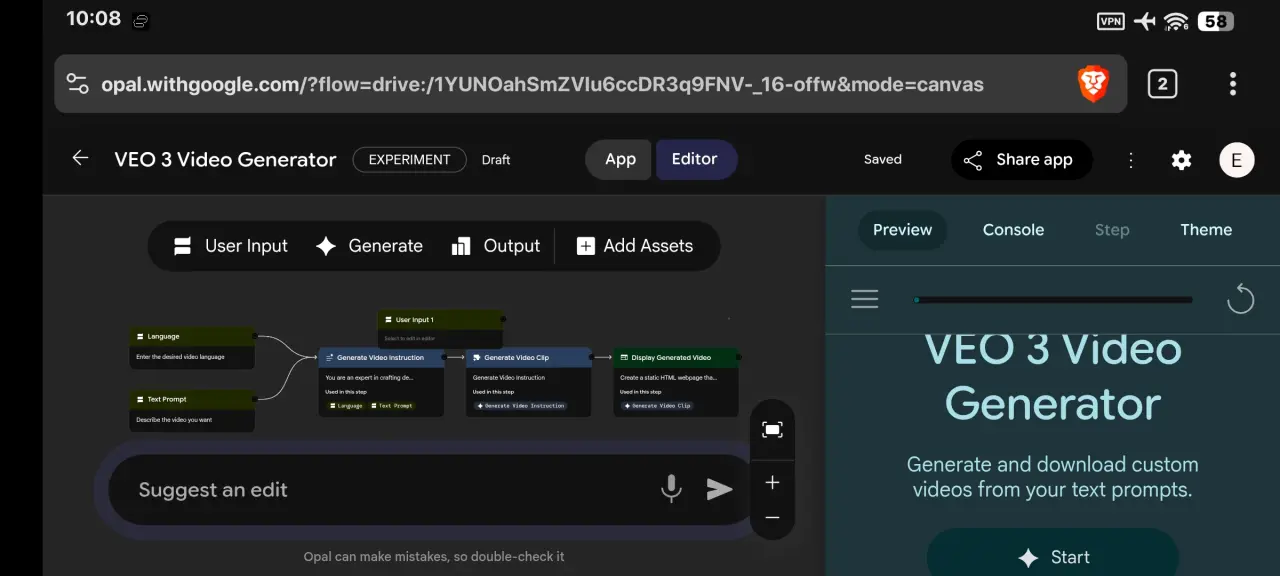
Task: Open more options beside Share app
Action: coord(1131,160)
